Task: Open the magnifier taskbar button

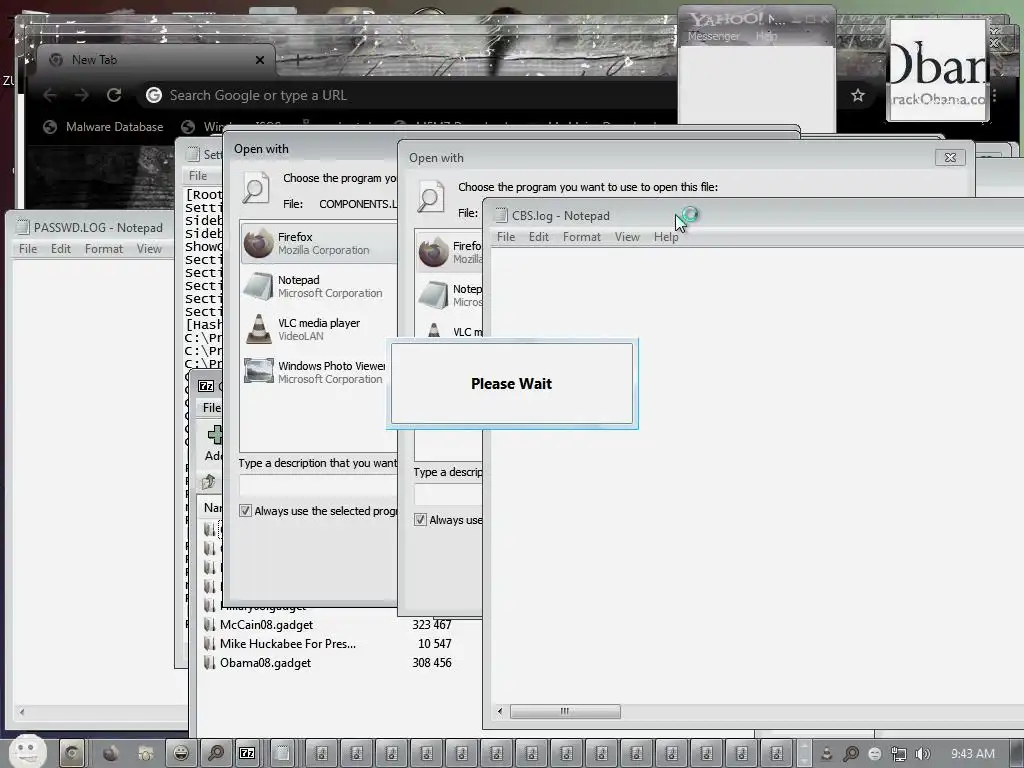Action: 216,754
